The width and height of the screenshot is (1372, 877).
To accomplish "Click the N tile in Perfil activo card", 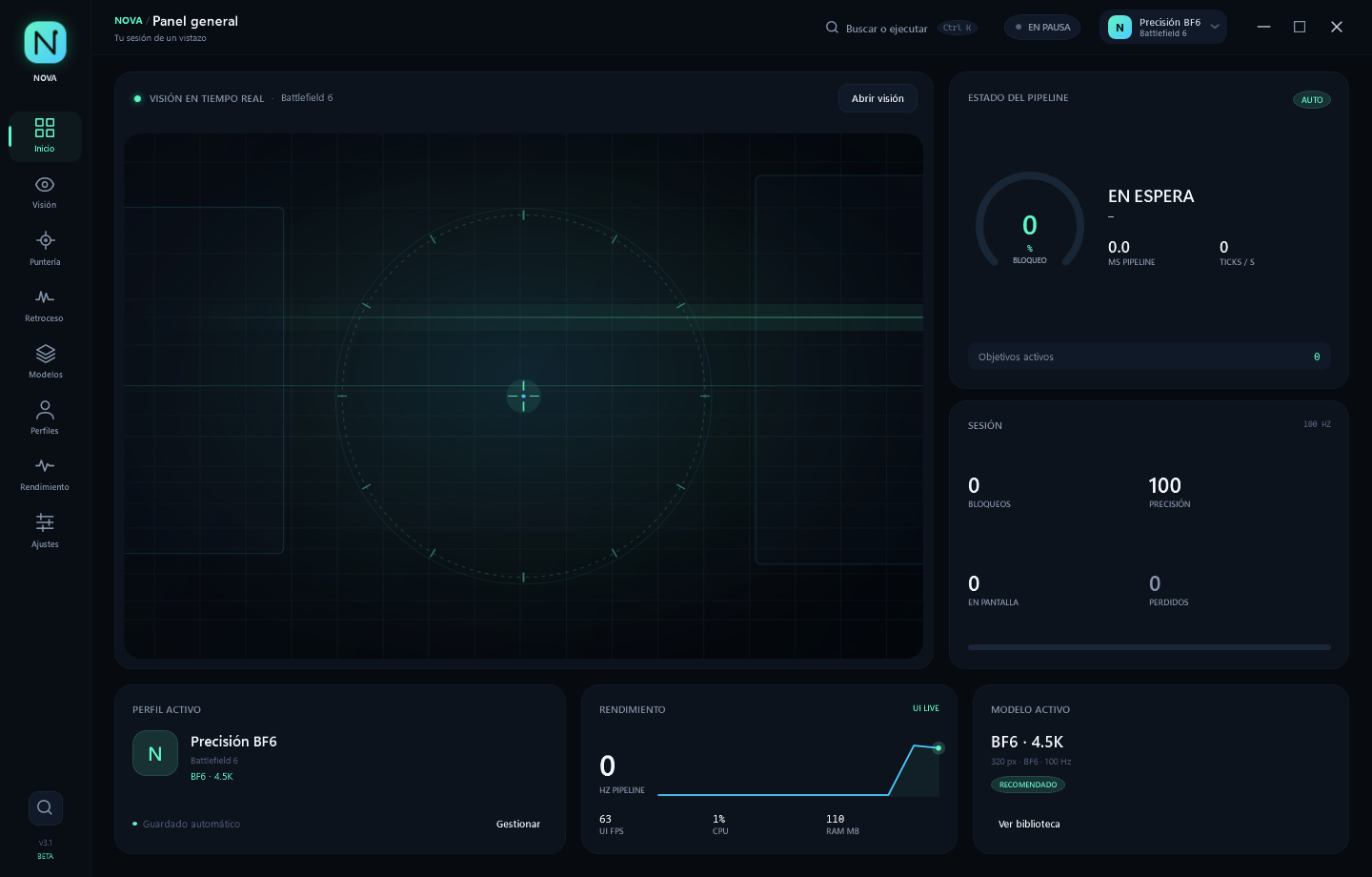I will 155,753.
